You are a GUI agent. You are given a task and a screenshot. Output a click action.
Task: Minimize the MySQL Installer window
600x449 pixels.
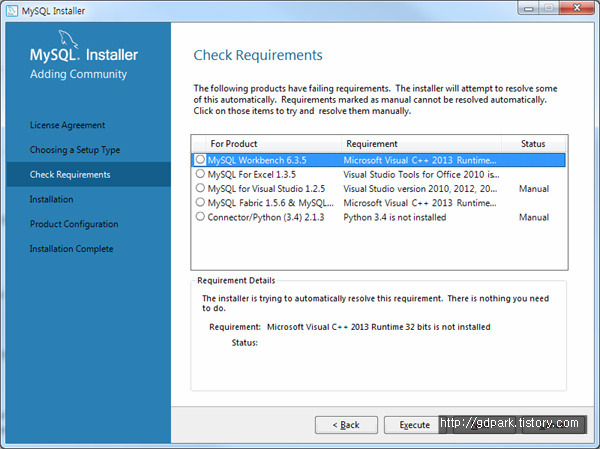pyautogui.click(x=529, y=8)
